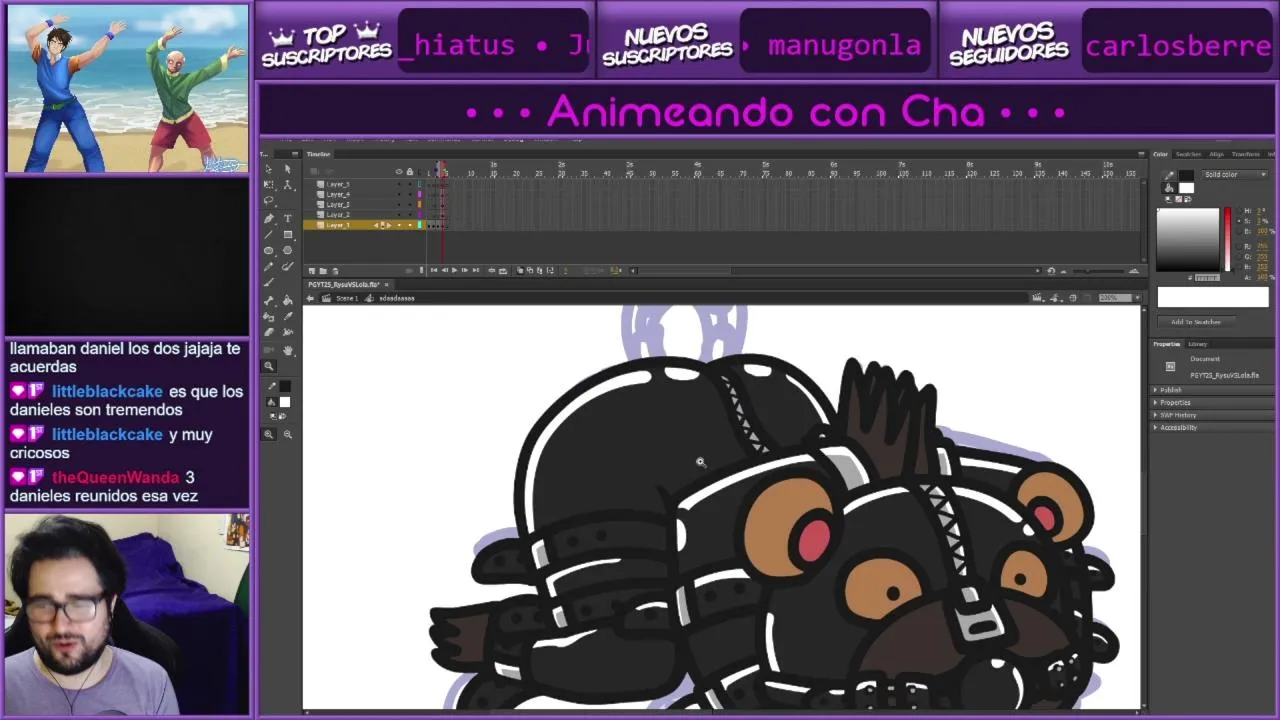Select the Bone tool

(x=269, y=300)
